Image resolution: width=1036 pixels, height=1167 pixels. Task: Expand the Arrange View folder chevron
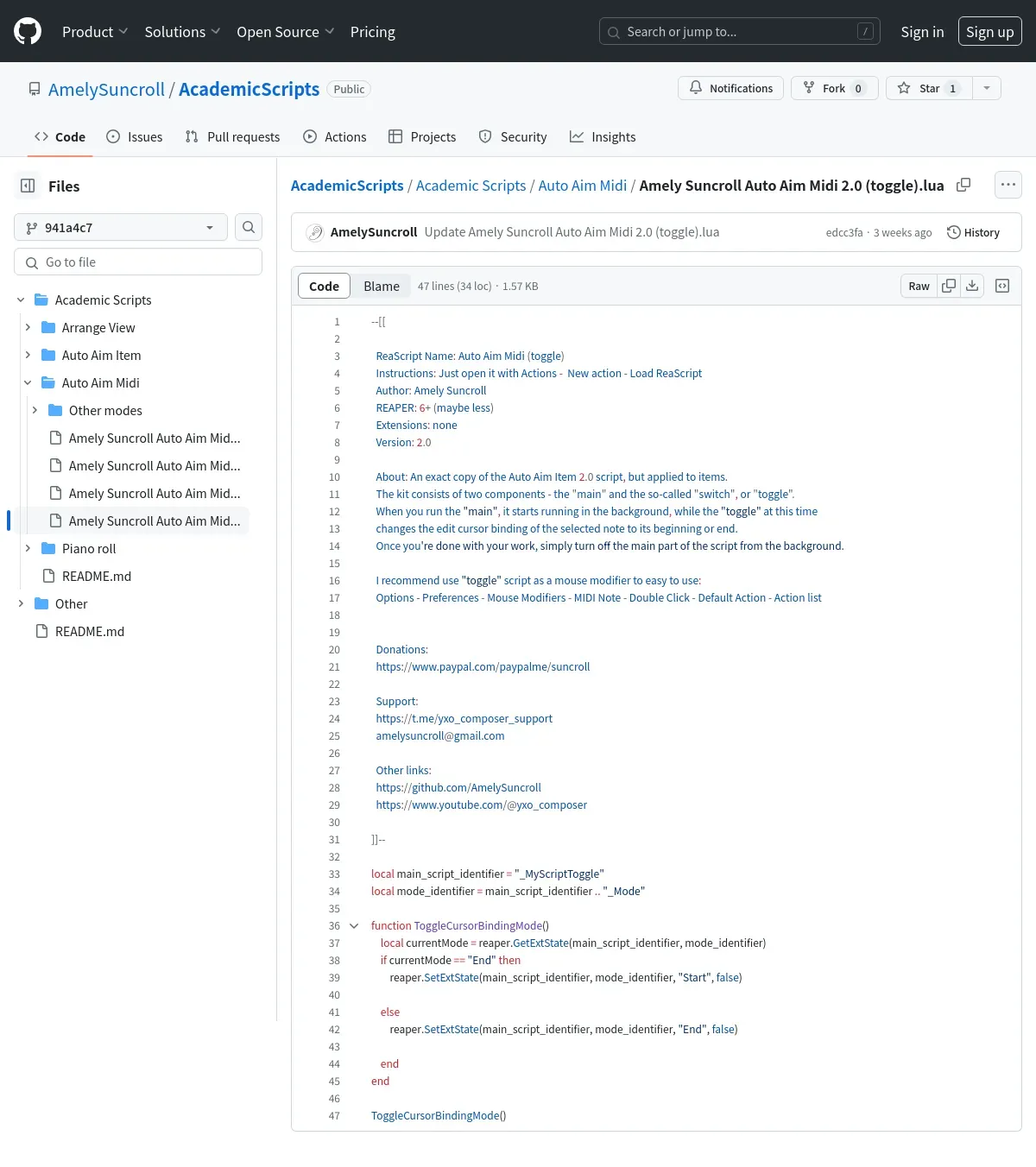pyautogui.click(x=28, y=327)
